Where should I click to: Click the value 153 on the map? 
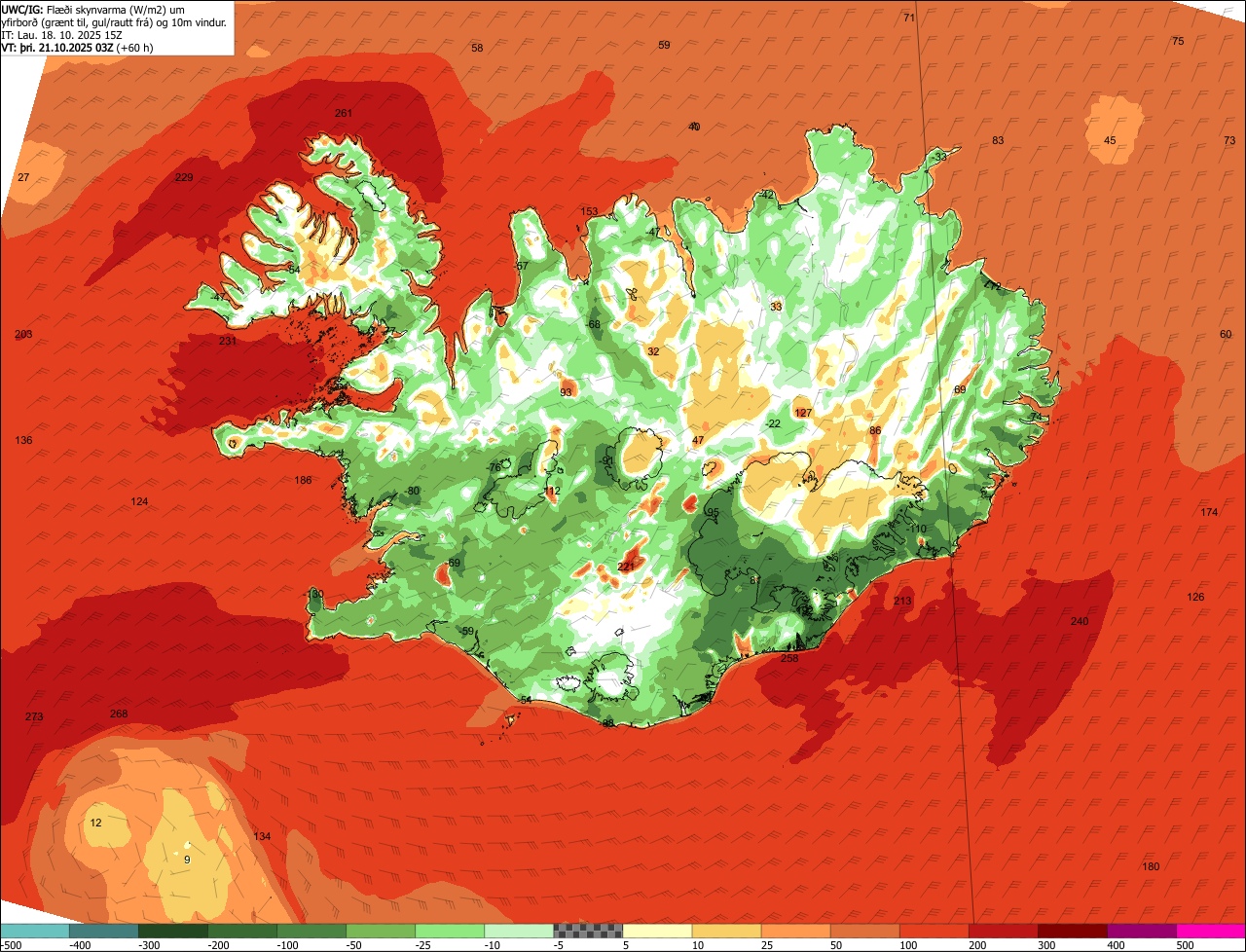click(589, 211)
